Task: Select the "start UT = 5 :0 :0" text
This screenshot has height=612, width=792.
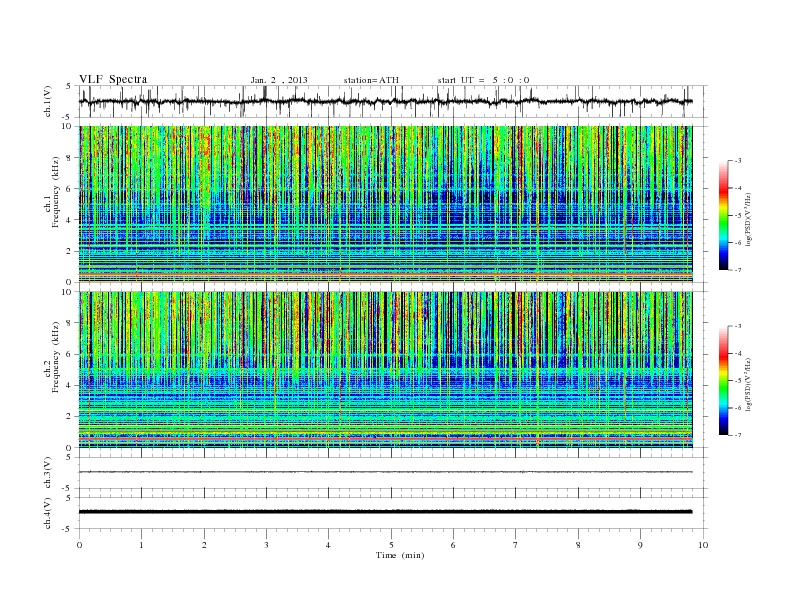Action: [x=483, y=80]
